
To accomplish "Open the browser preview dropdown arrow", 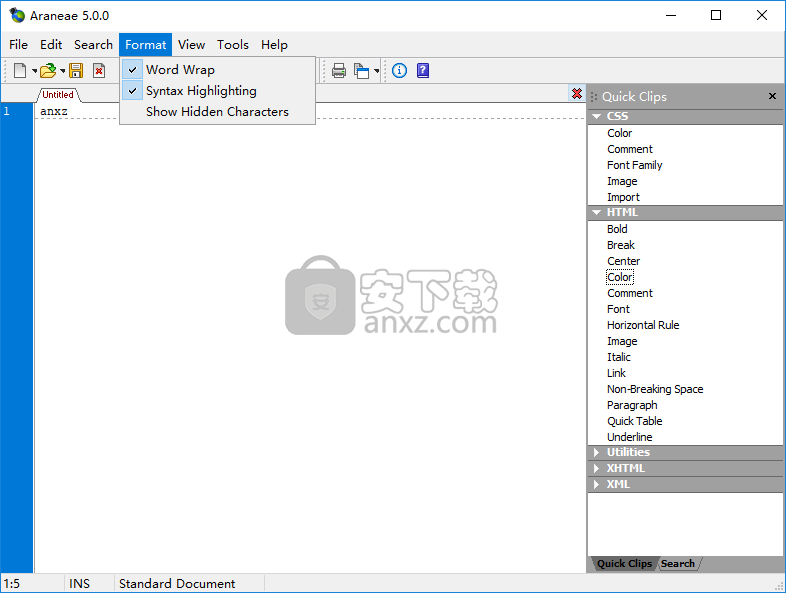I will click(x=376, y=71).
